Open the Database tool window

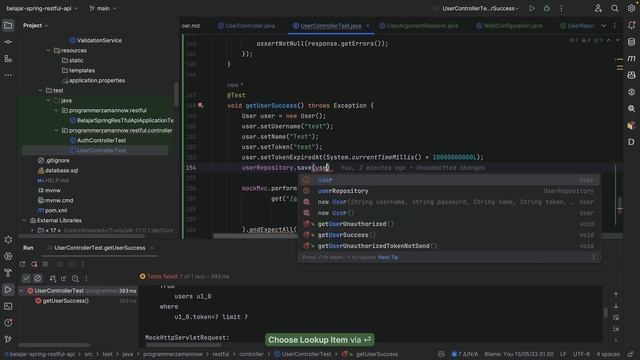[631, 42]
